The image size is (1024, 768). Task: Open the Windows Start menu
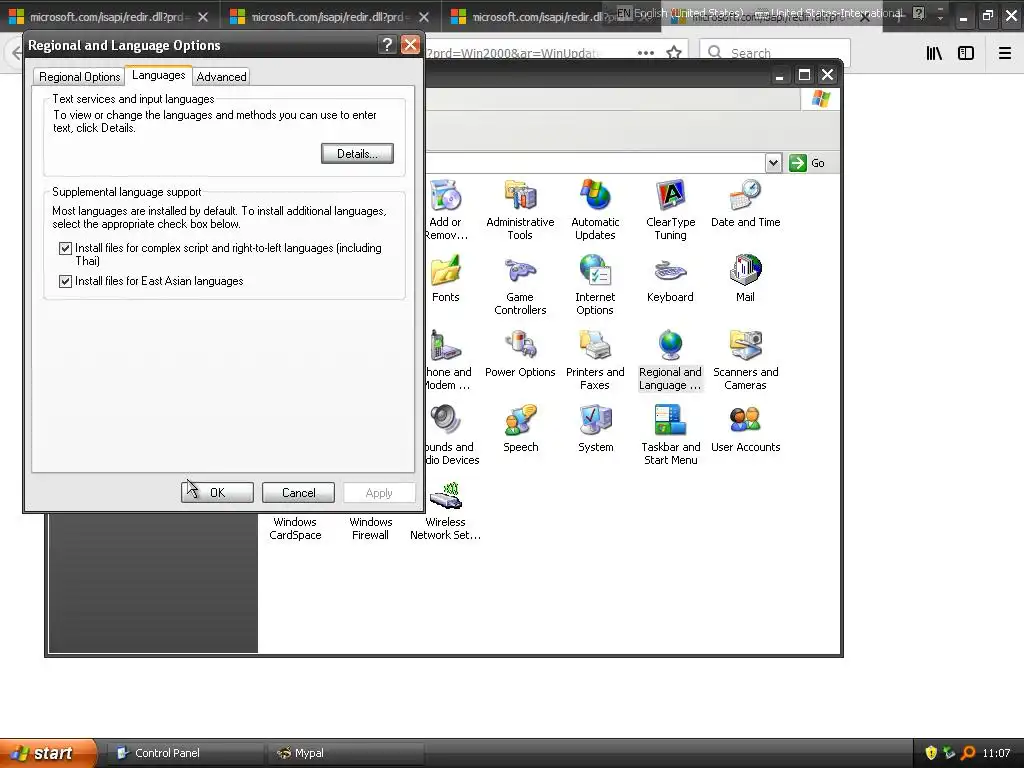[x=47, y=753]
